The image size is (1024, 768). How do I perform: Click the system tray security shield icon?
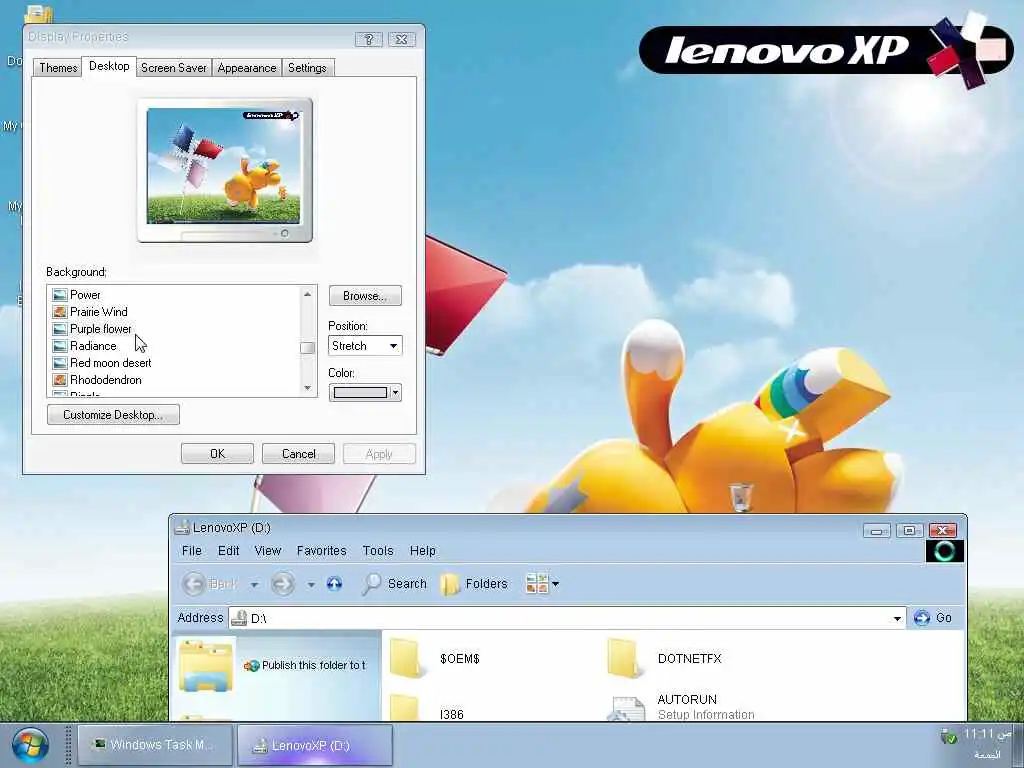[948, 736]
